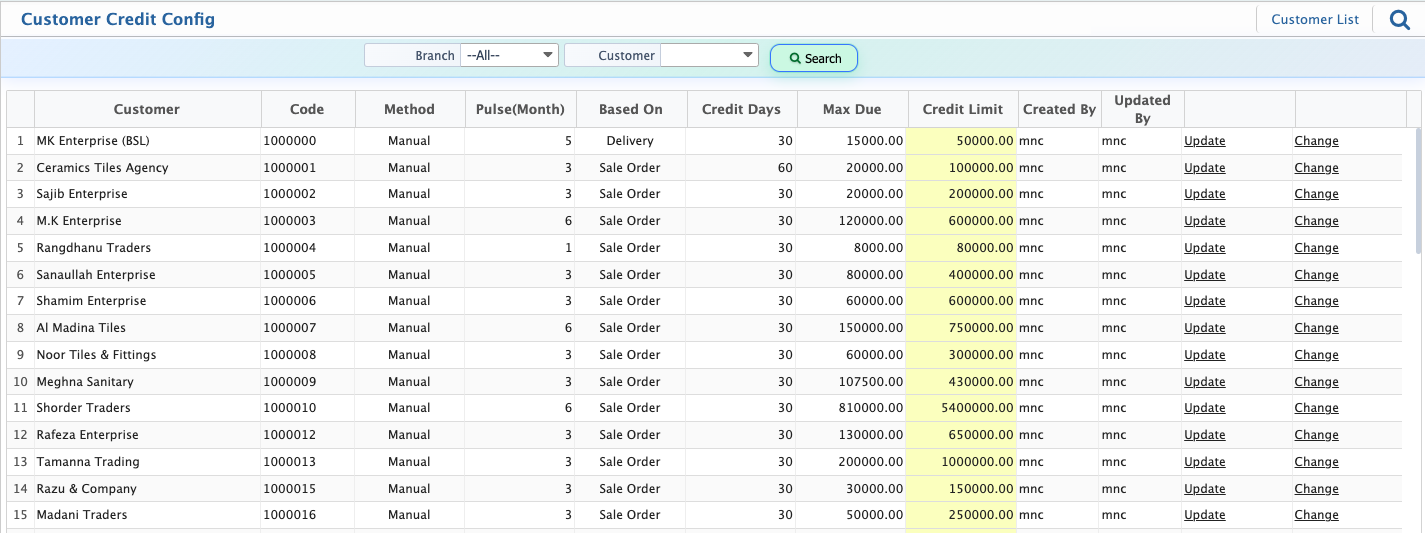1425x533 pixels.
Task: Select credit limit cell 1000000.00
Action: pos(961,462)
